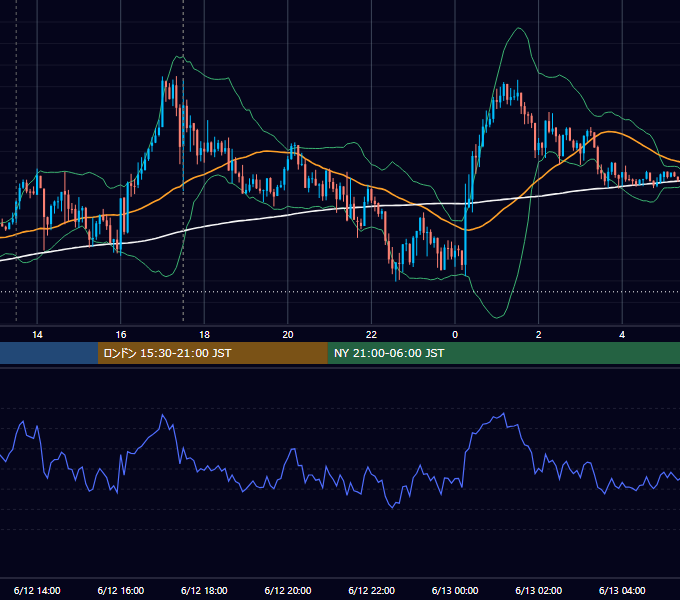The height and width of the screenshot is (600, 680).
Task: Click the 4 hour label on price chart axis
Action: tap(622, 335)
